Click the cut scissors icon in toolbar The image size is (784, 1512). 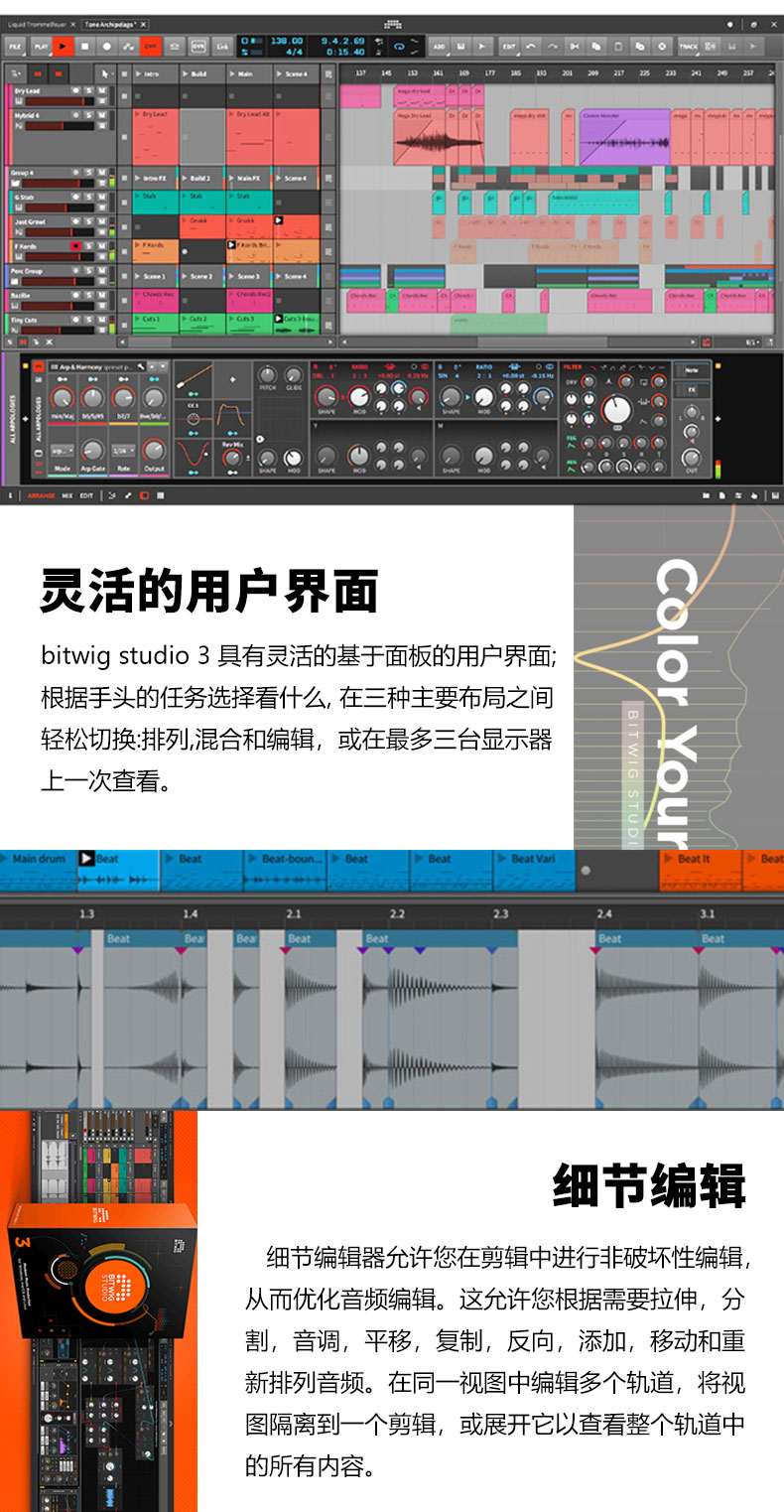(576, 46)
